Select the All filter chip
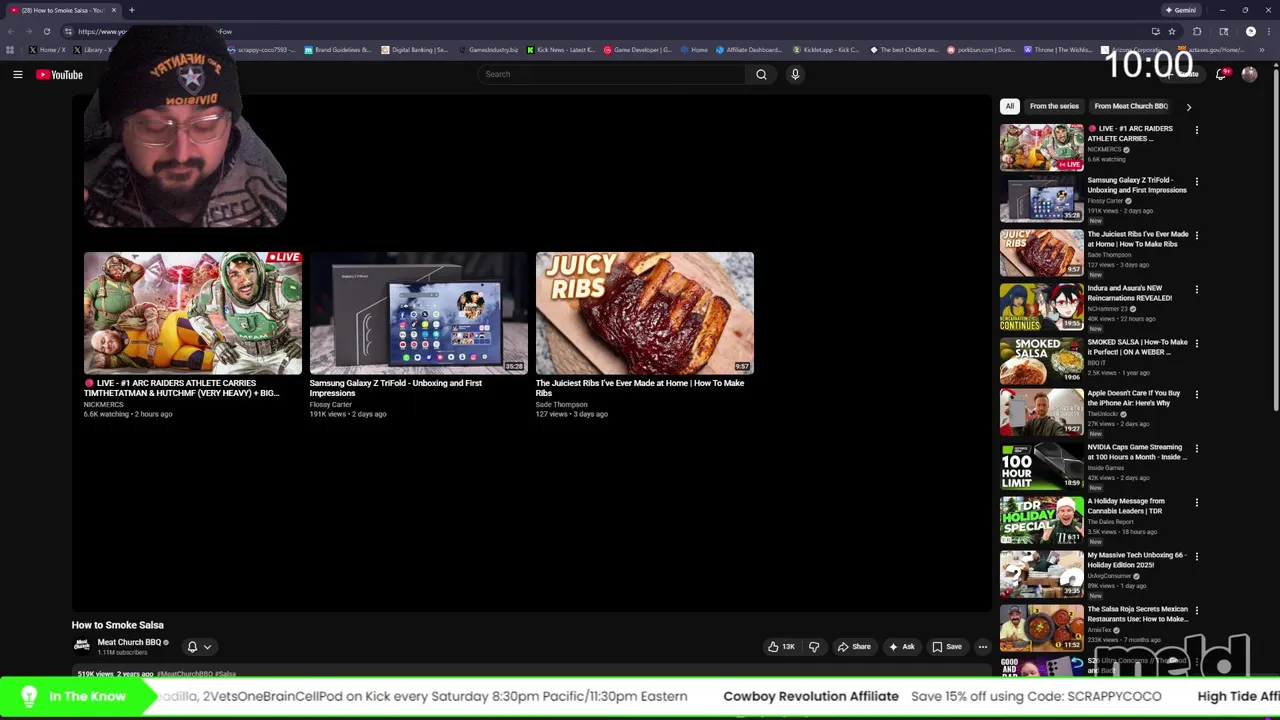Image resolution: width=1280 pixels, height=720 pixels. coord(1010,106)
